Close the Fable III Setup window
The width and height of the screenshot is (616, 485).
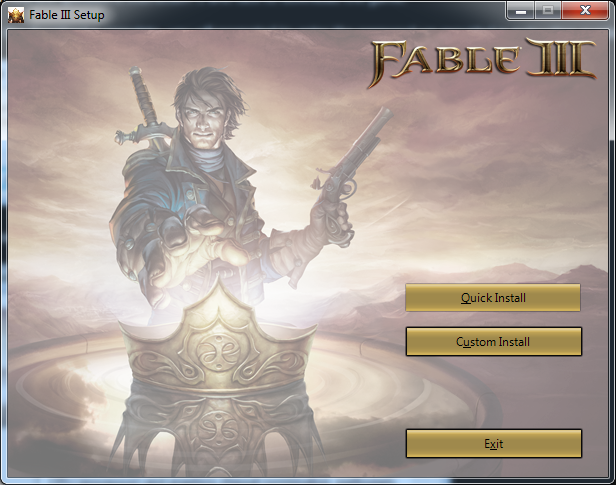point(585,10)
